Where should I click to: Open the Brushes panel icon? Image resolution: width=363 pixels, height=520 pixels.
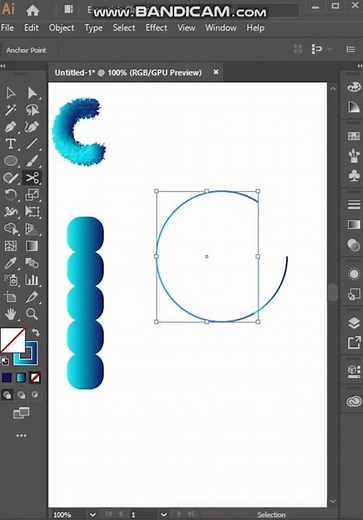354,155
